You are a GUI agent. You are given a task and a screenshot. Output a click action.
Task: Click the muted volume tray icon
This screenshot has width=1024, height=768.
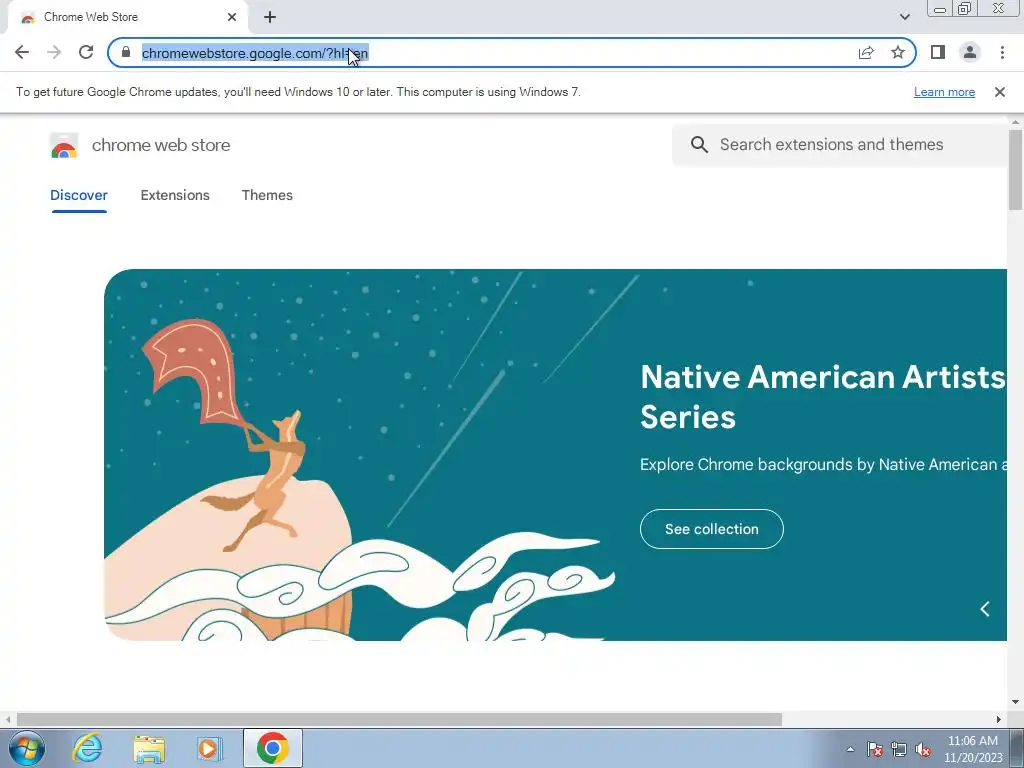tap(923, 749)
